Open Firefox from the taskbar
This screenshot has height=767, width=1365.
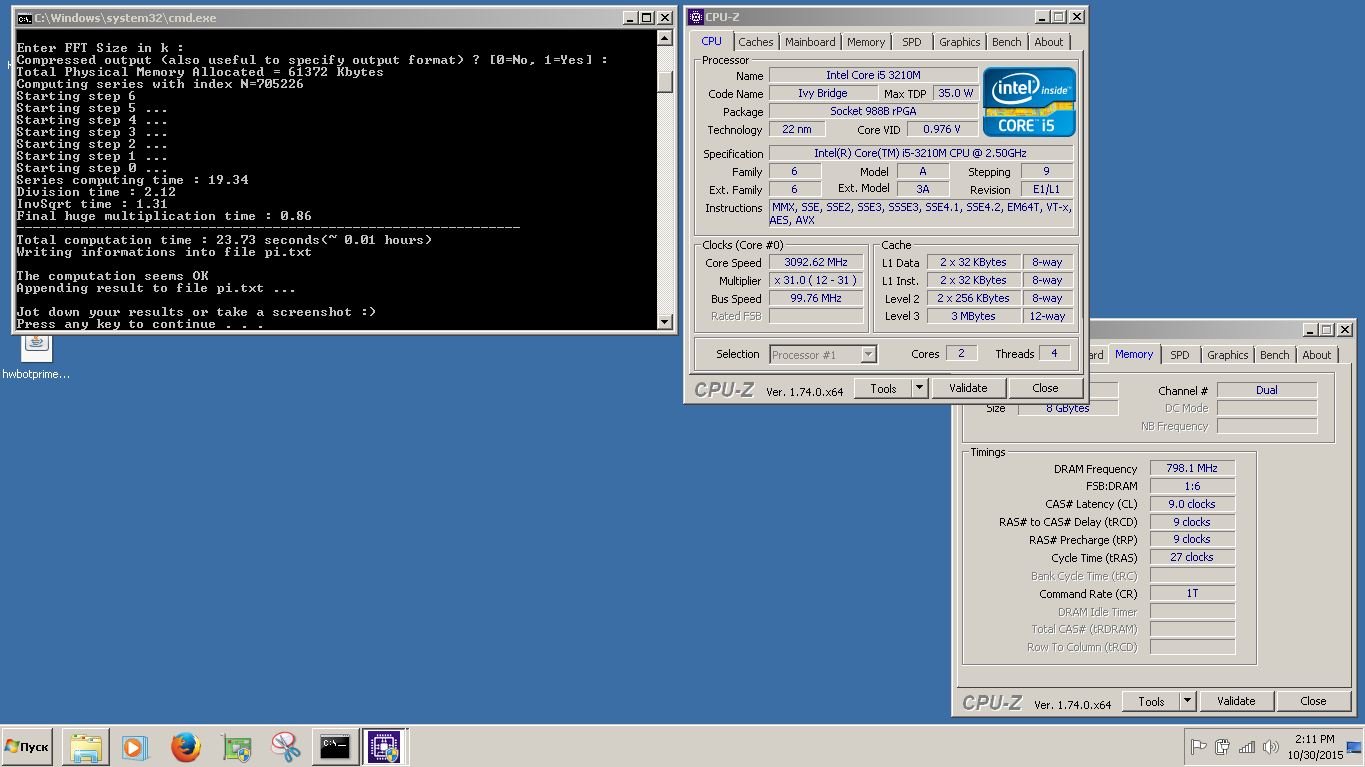[x=186, y=747]
